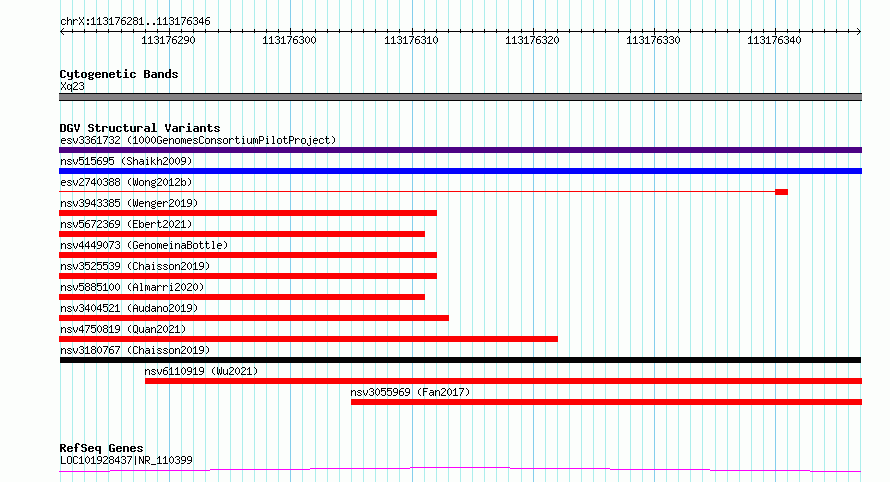Click the magenta LOC101928437 gene line
Screen dimensions: 890x482
(460, 470)
